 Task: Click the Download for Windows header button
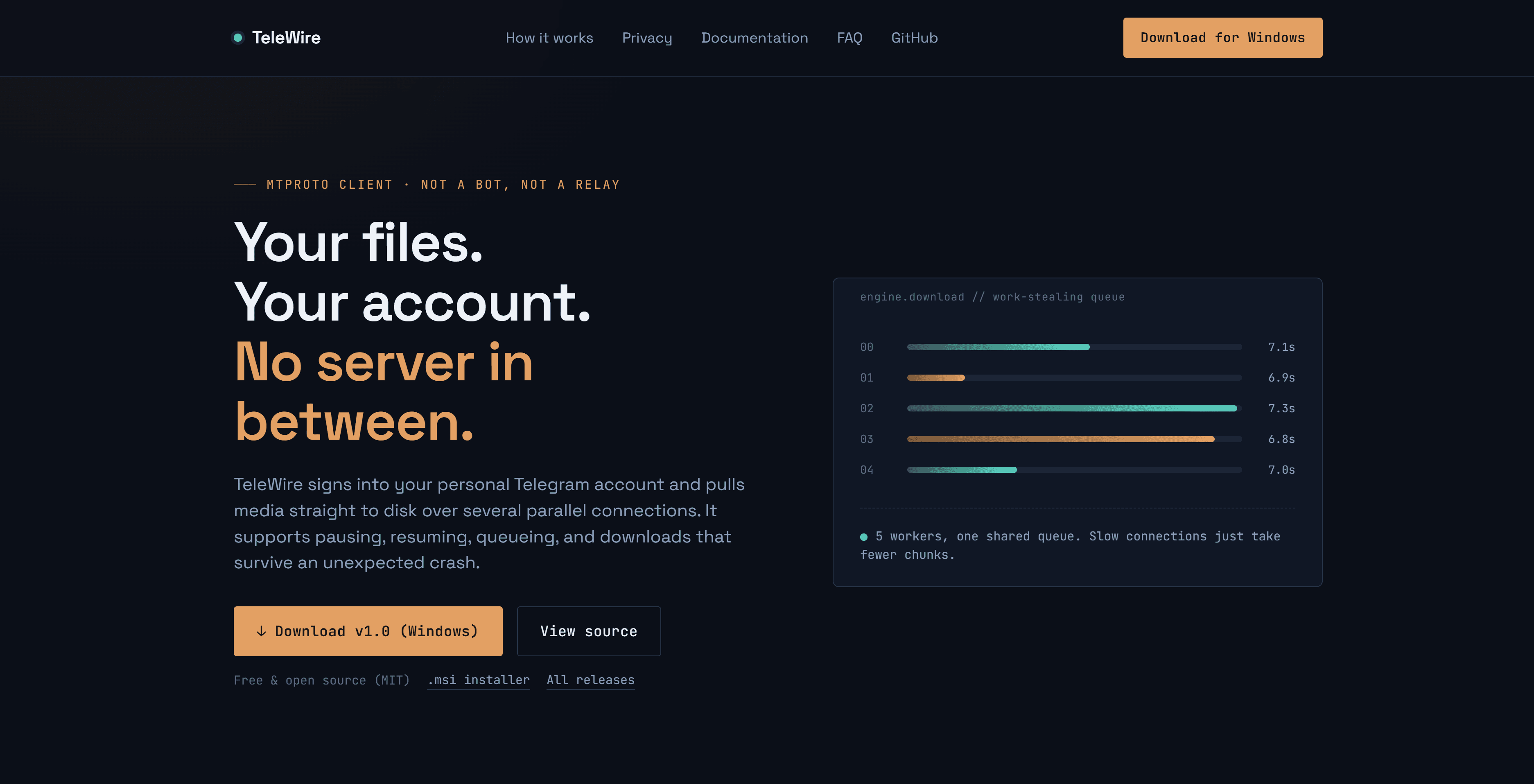[1222, 38]
